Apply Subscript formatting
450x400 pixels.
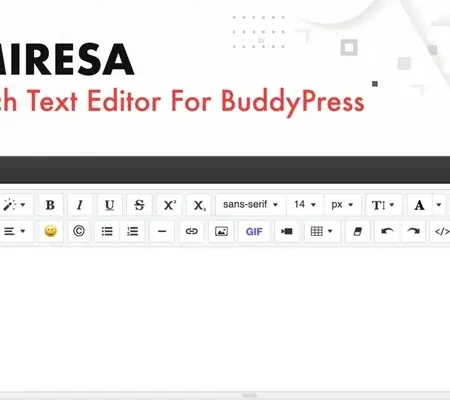click(x=199, y=205)
